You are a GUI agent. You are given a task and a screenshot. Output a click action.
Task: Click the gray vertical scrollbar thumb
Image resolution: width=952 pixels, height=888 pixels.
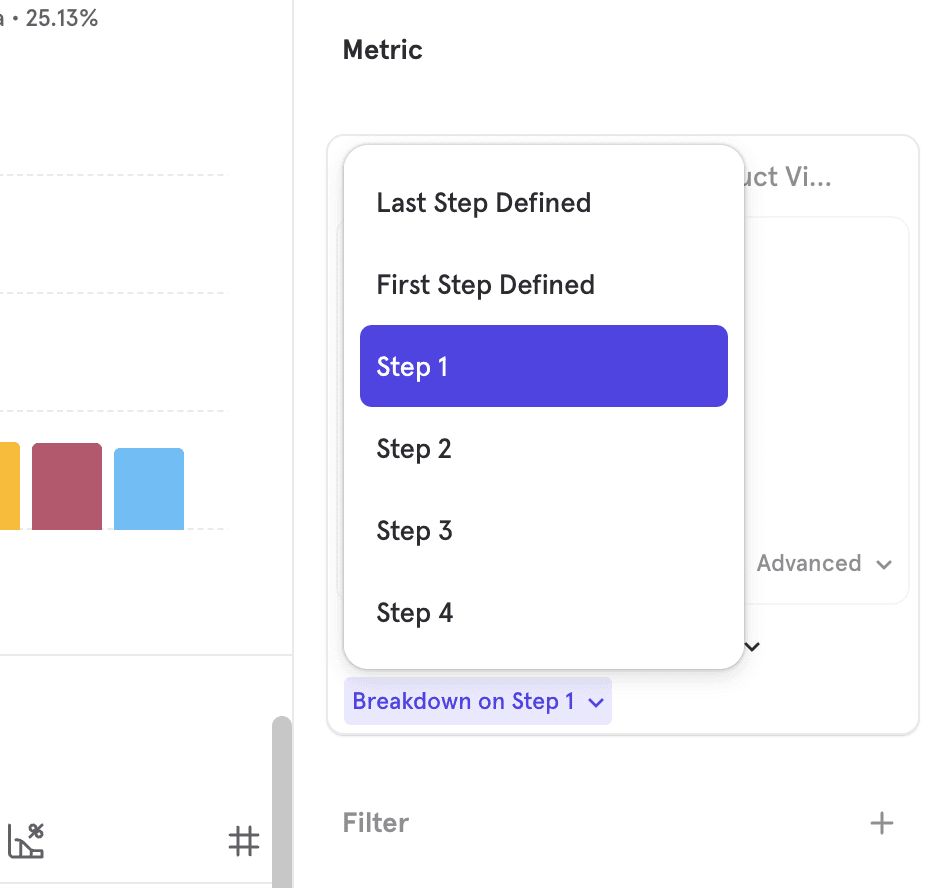(x=282, y=800)
